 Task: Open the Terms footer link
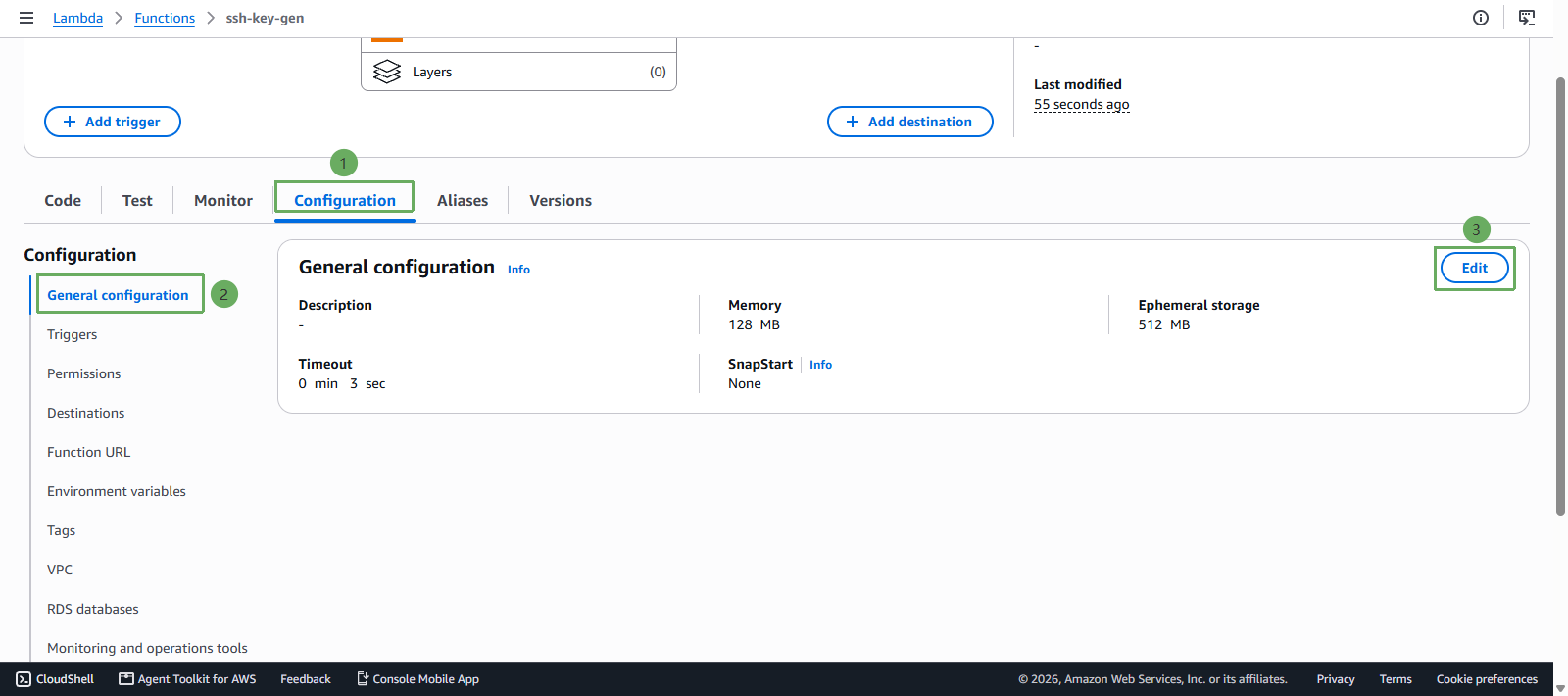[1396, 679]
